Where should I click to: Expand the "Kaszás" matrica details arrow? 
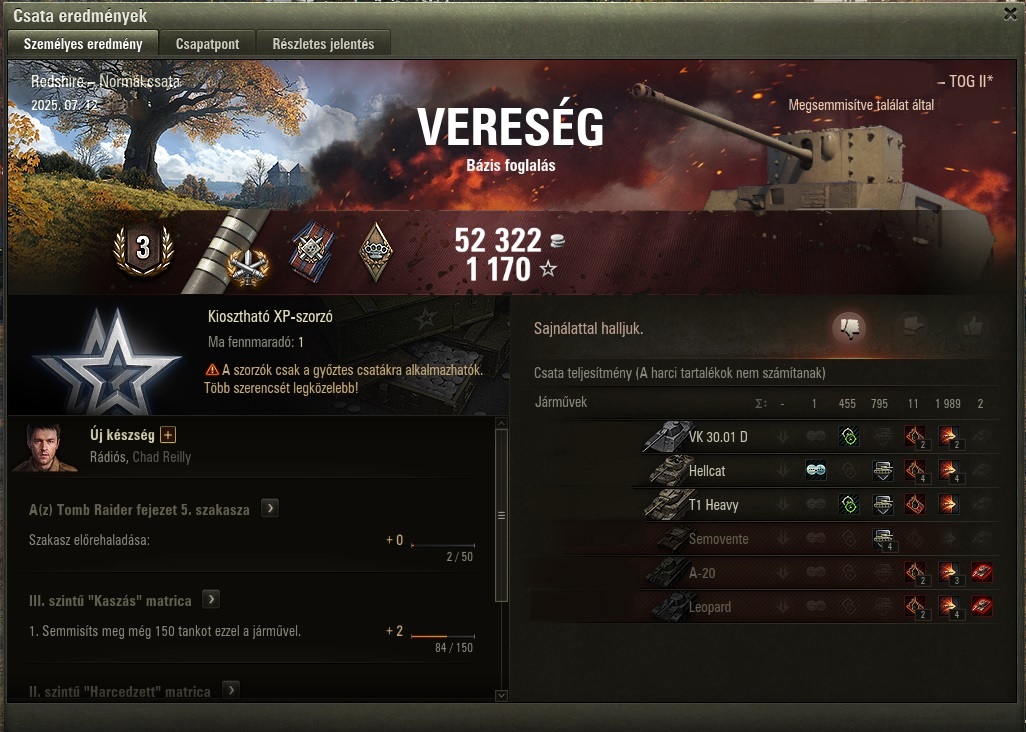[x=211, y=599]
